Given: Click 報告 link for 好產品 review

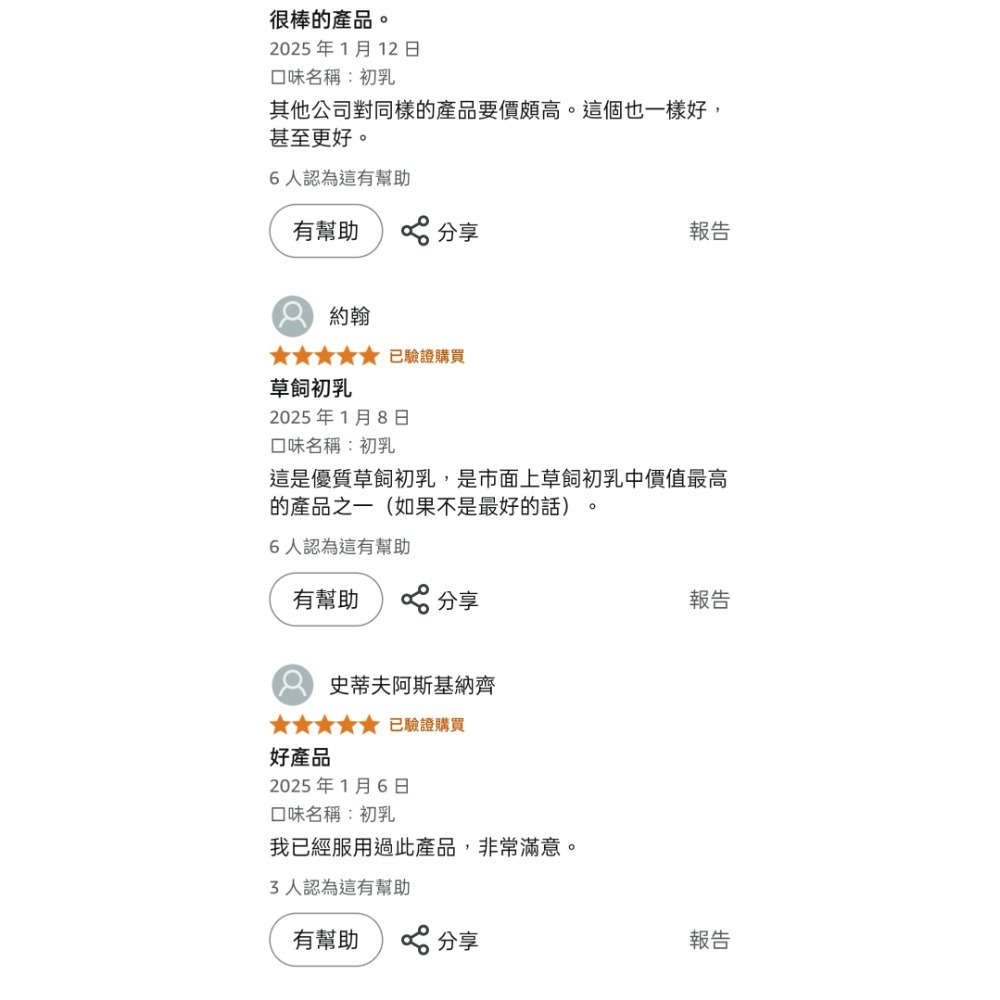Looking at the screenshot, I should (x=710, y=940).
